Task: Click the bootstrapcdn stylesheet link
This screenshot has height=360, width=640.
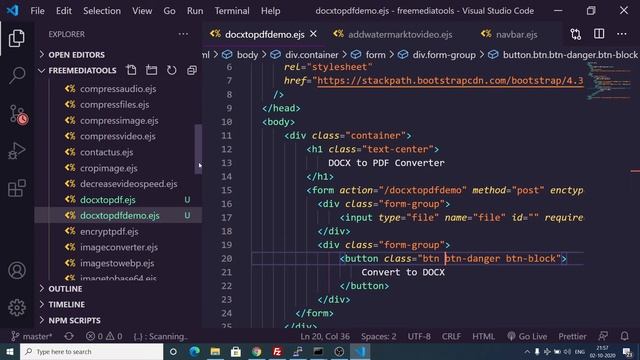Action: (450, 81)
